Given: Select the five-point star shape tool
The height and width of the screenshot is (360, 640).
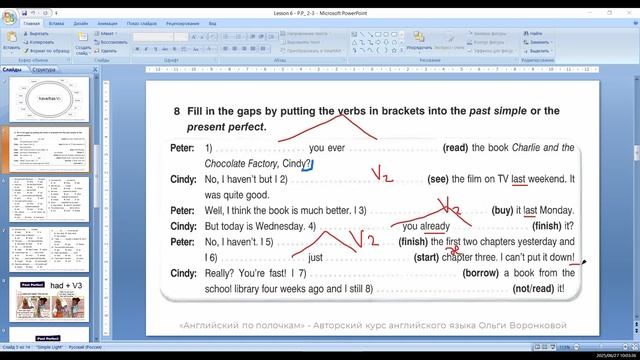Looking at the screenshot, I should click(x=394, y=50).
